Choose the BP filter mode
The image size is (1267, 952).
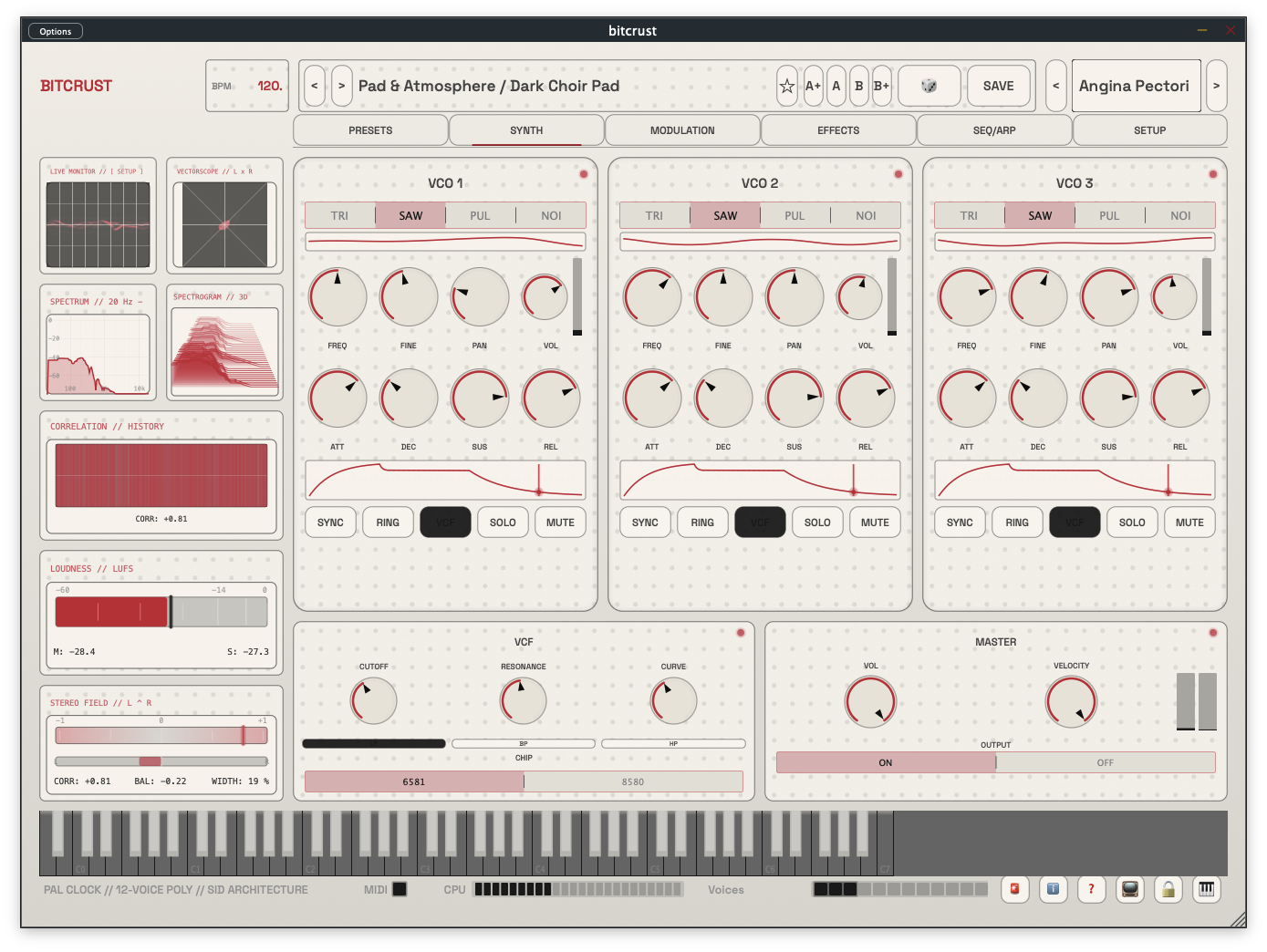524,744
